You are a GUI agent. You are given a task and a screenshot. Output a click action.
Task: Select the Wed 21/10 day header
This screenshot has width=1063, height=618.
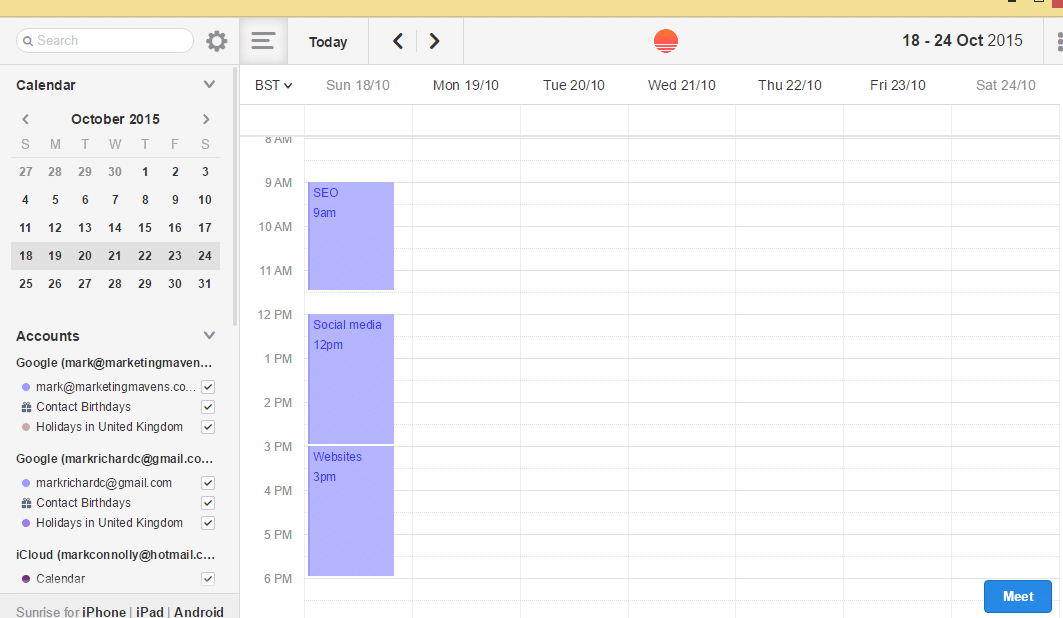(x=681, y=85)
